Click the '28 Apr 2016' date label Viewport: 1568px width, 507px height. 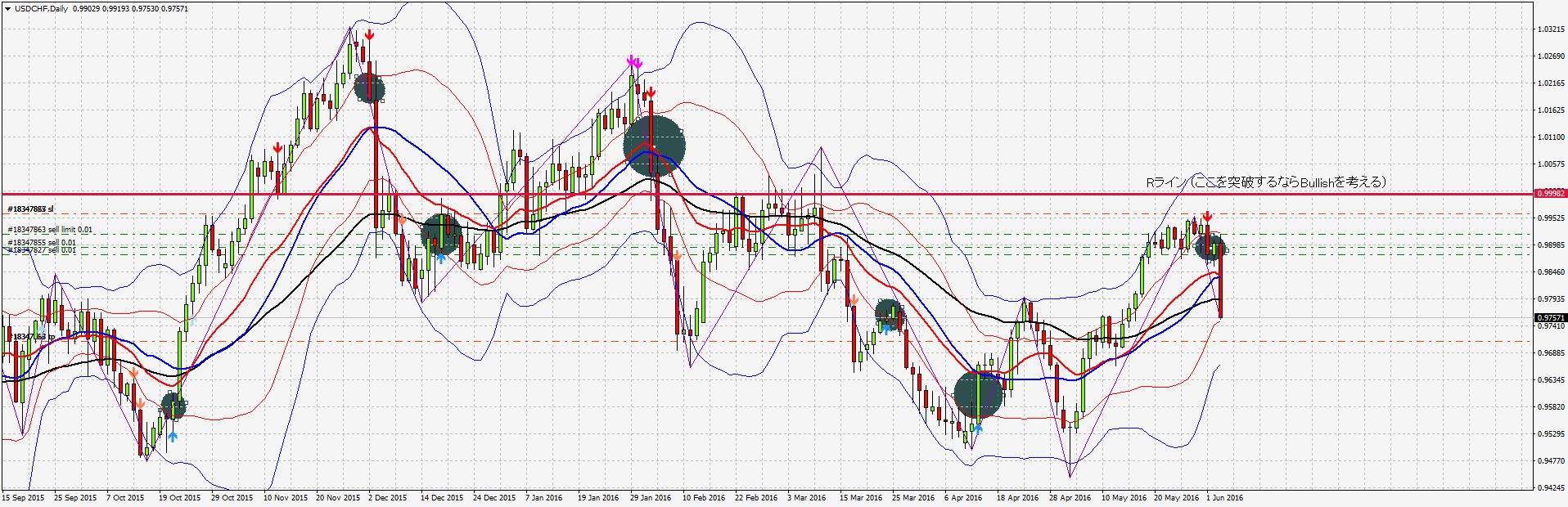pyautogui.click(x=1070, y=498)
